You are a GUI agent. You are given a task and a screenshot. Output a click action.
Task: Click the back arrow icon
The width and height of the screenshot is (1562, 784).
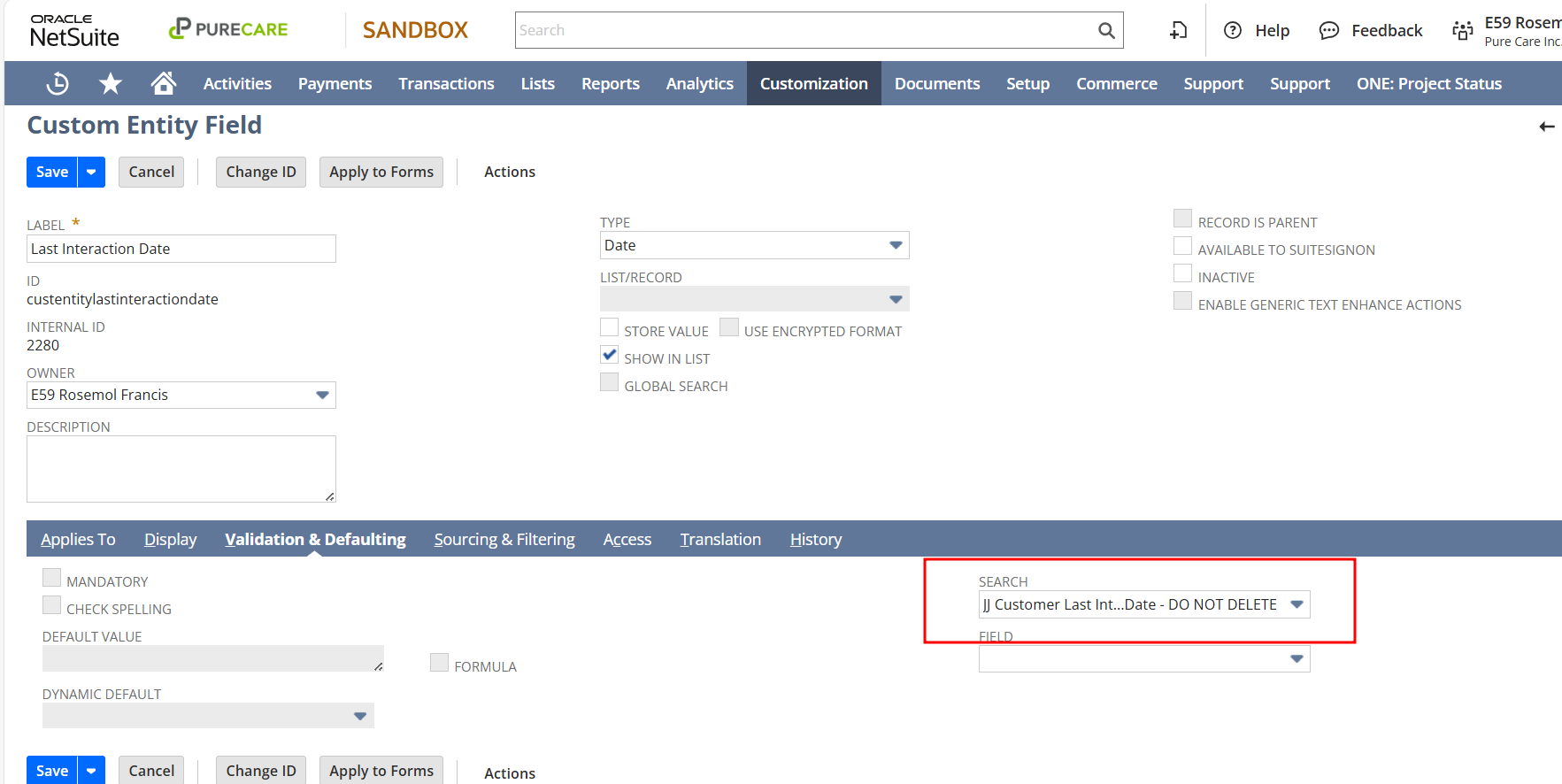(x=1546, y=127)
